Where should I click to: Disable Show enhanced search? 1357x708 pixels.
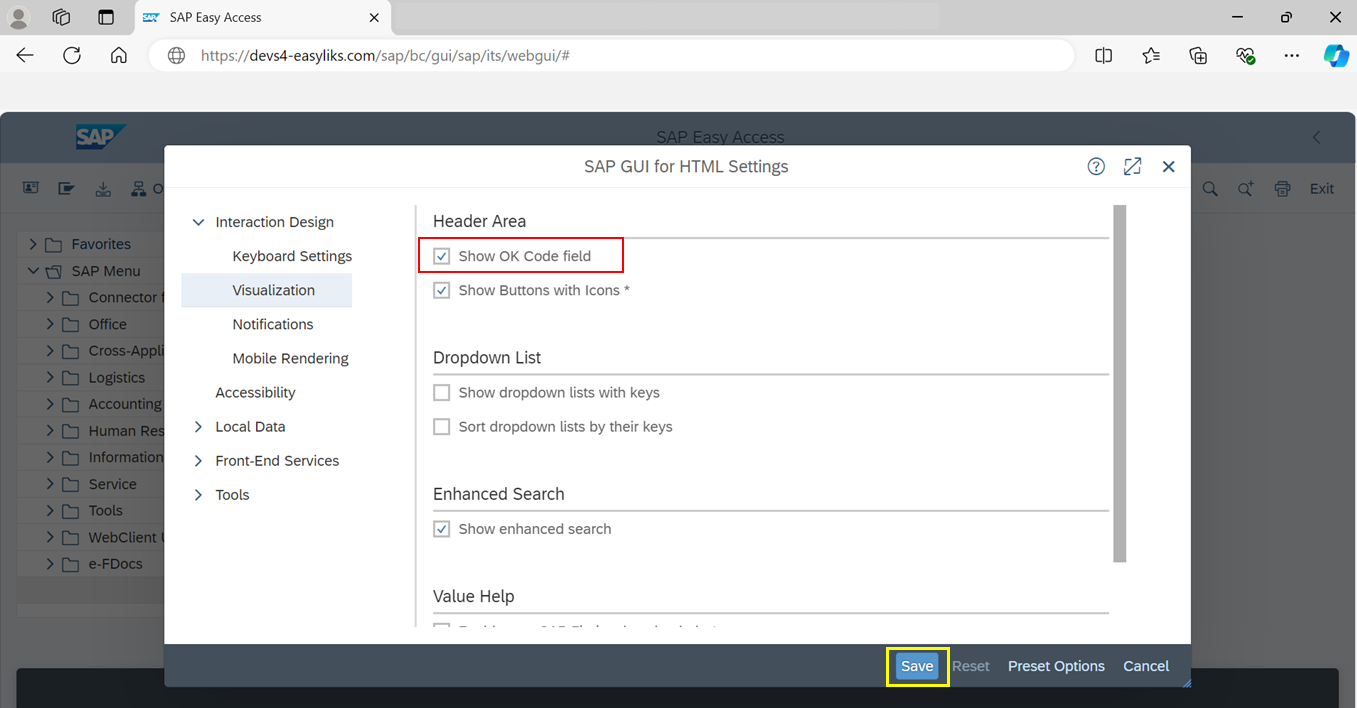tap(441, 528)
